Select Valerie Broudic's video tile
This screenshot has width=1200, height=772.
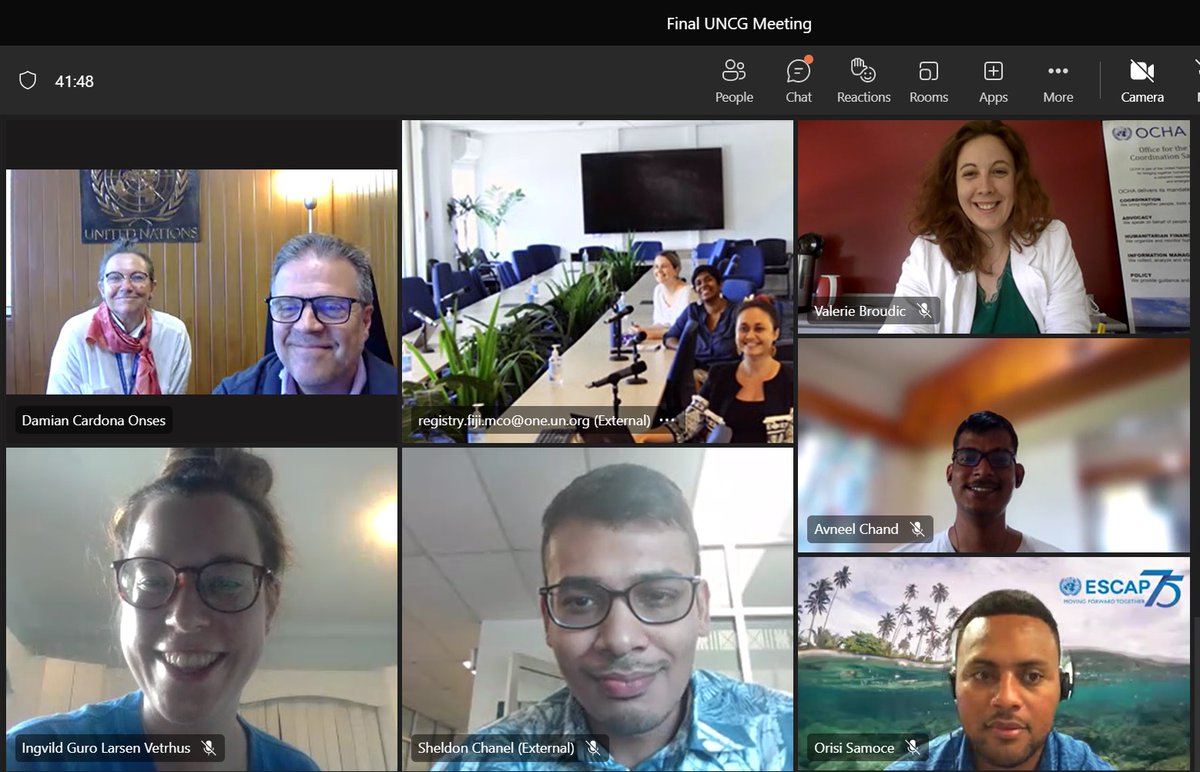[x=994, y=227]
